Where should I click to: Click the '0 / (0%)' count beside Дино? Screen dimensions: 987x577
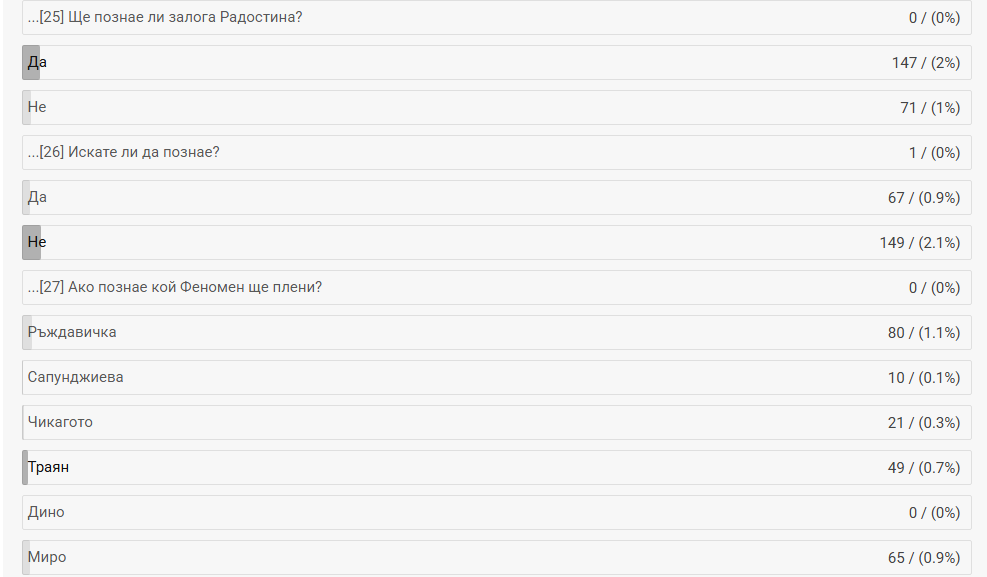pyautogui.click(x=934, y=512)
